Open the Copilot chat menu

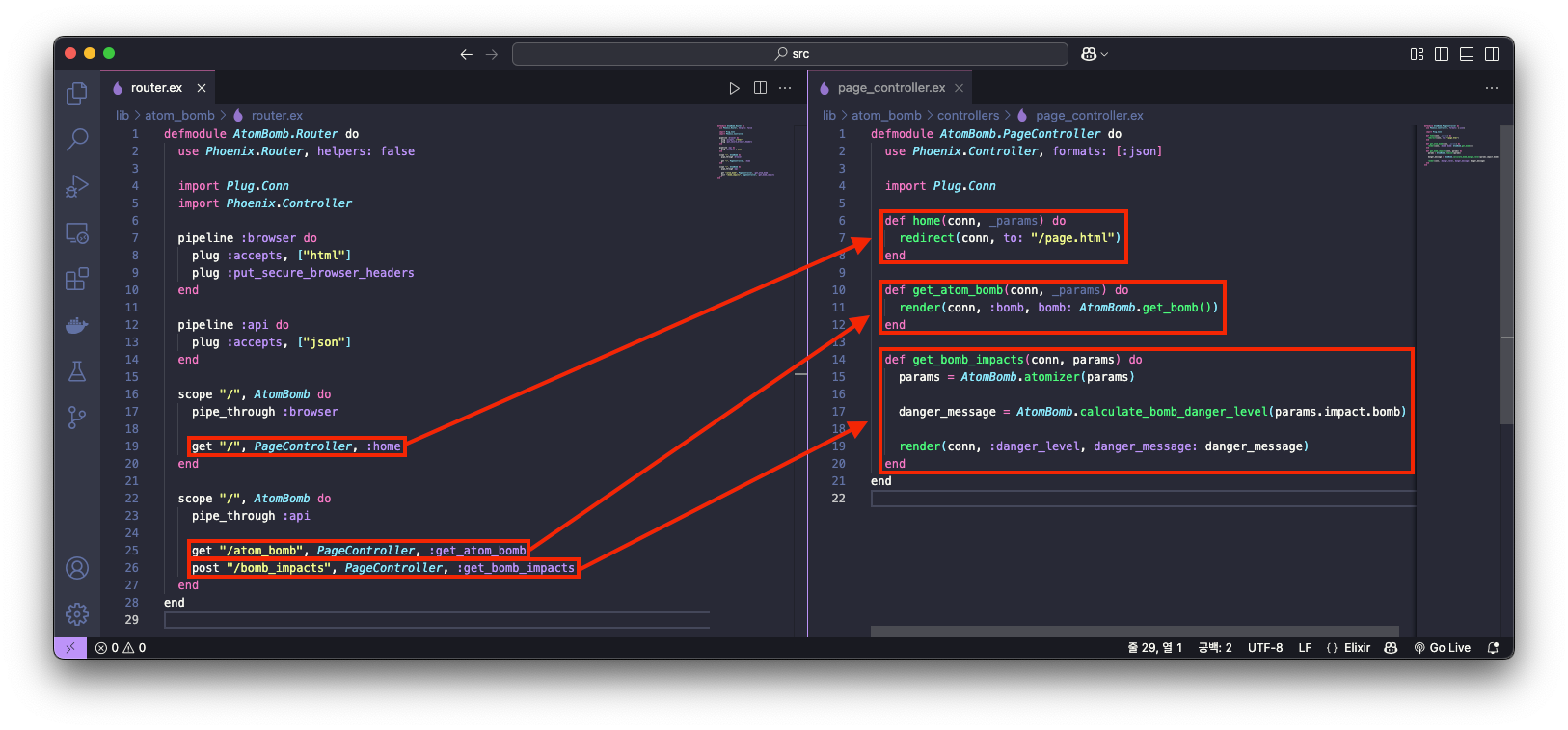click(x=1095, y=54)
